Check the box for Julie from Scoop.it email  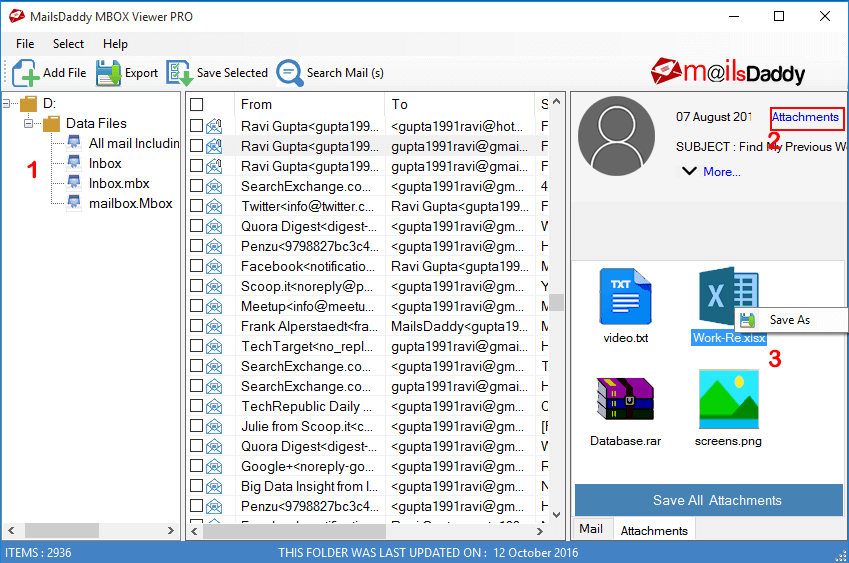point(197,426)
